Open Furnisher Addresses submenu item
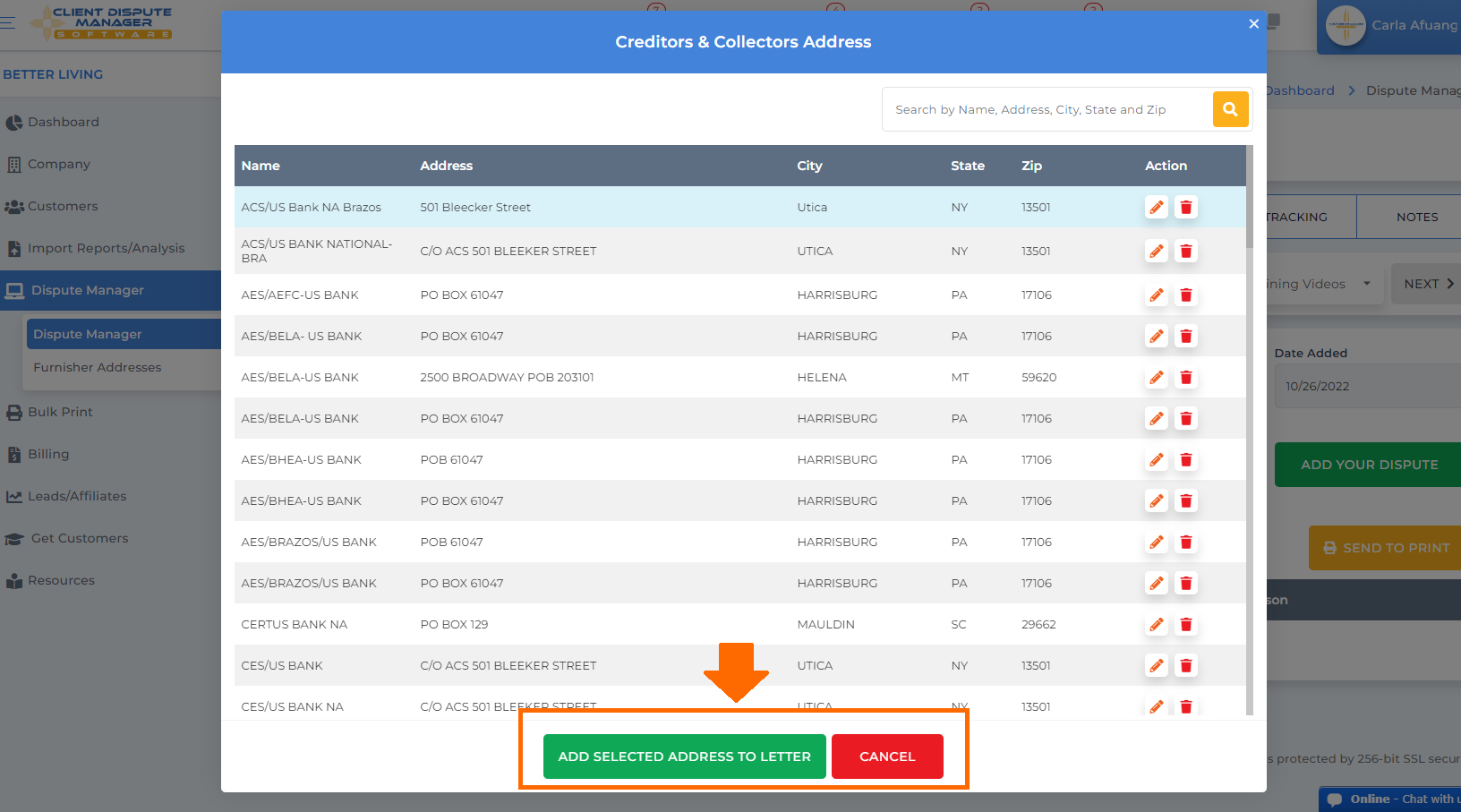 pos(98,367)
